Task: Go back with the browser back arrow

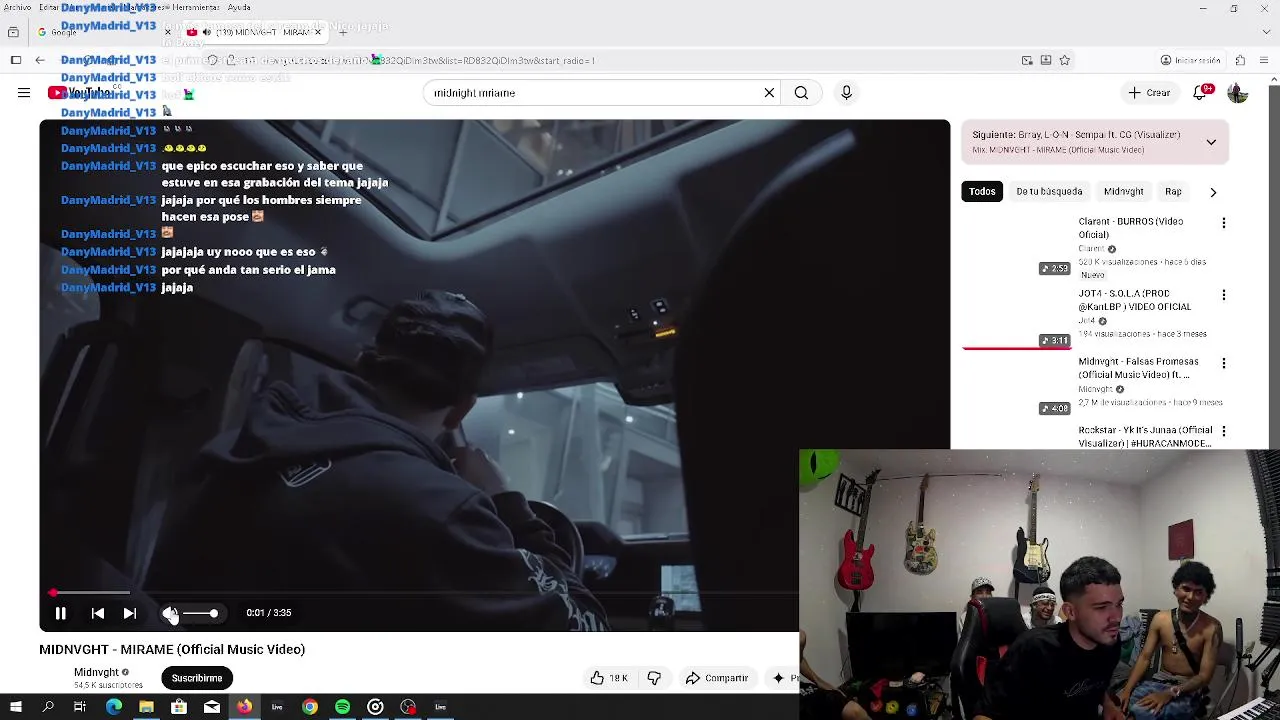Action: pos(40,60)
